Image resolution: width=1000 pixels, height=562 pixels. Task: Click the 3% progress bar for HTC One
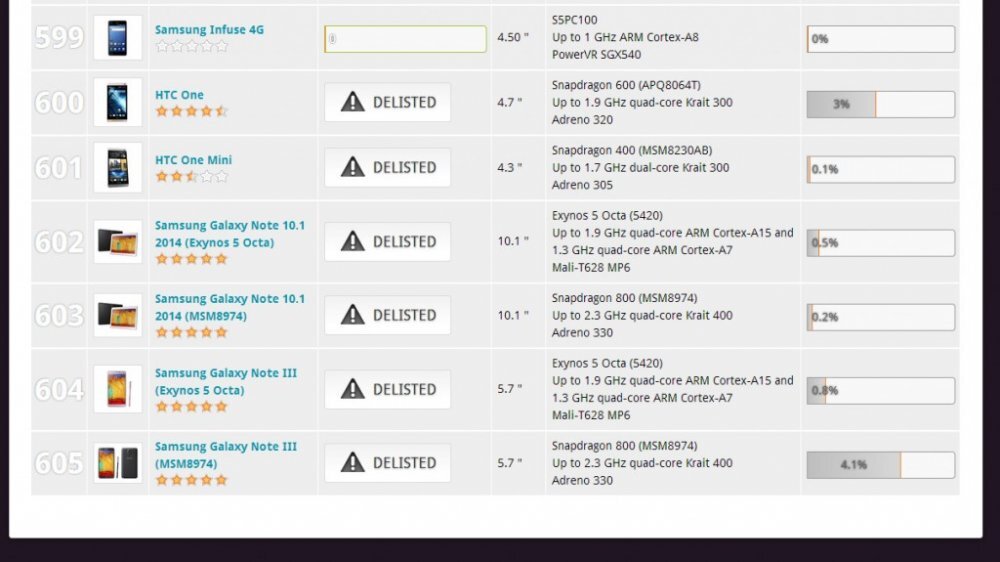click(880, 104)
